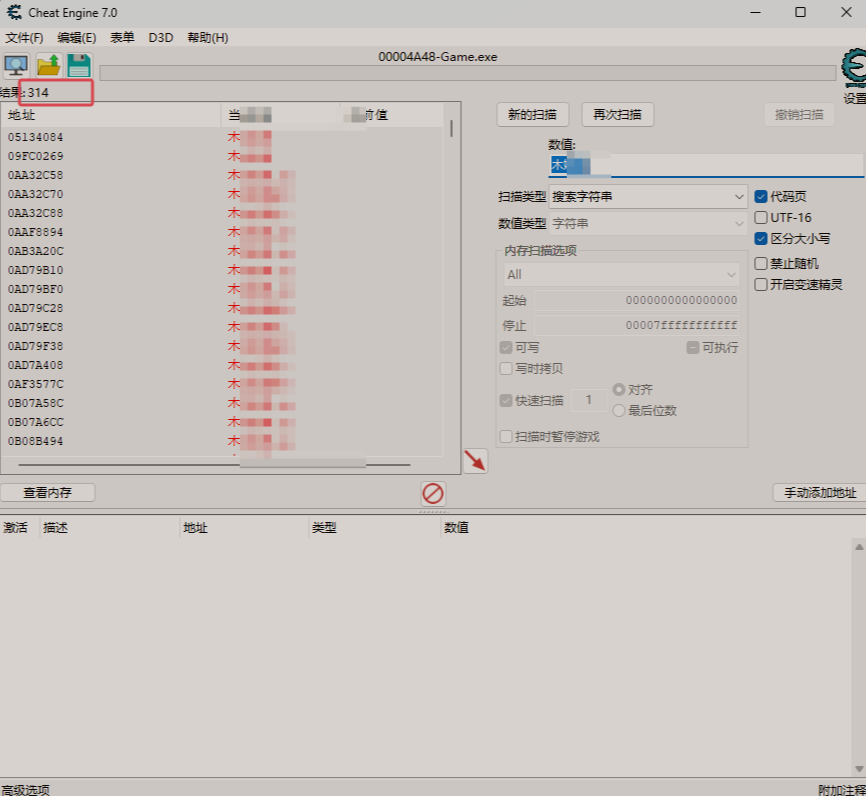Click the 再次扫描 button
This screenshot has width=866, height=796.
pos(617,114)
